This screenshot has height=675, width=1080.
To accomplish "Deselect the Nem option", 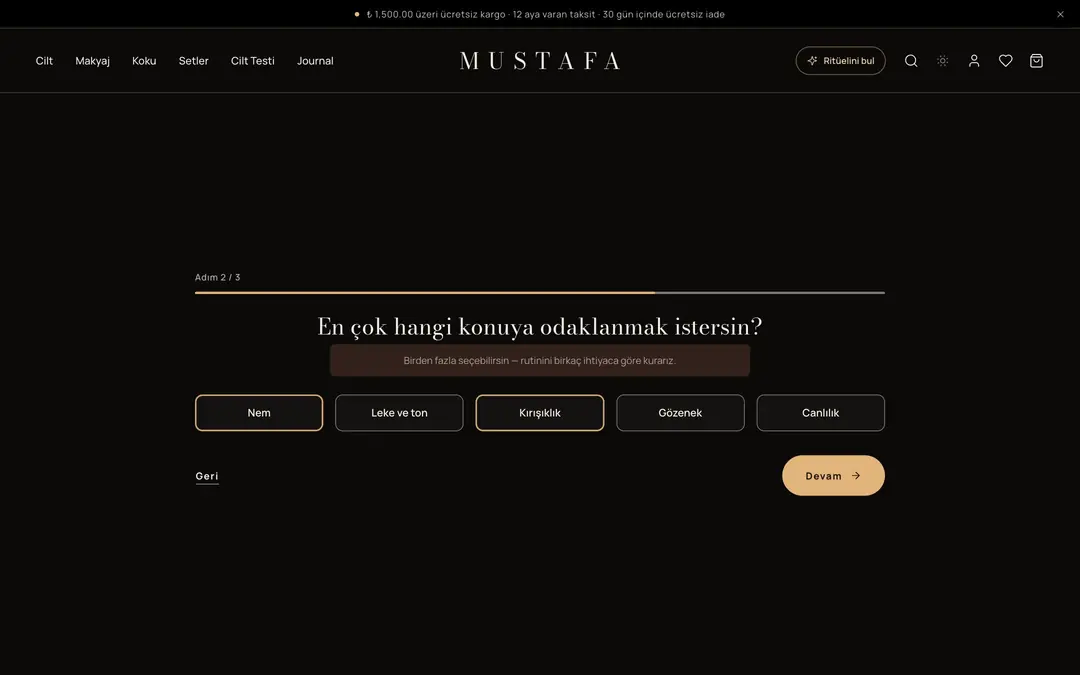I will 259,413.
